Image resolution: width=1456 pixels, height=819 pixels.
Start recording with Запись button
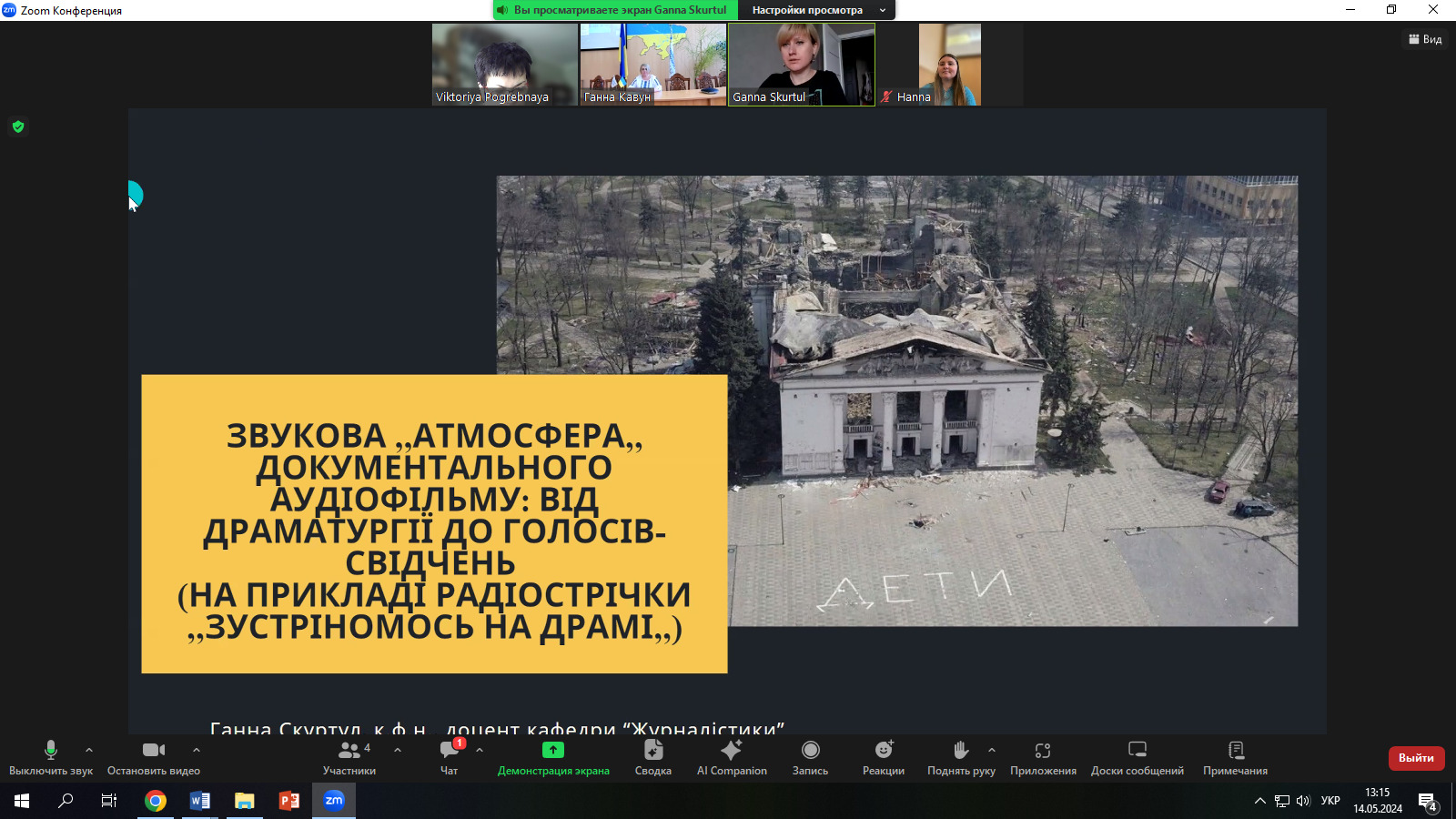click(810, 751)
